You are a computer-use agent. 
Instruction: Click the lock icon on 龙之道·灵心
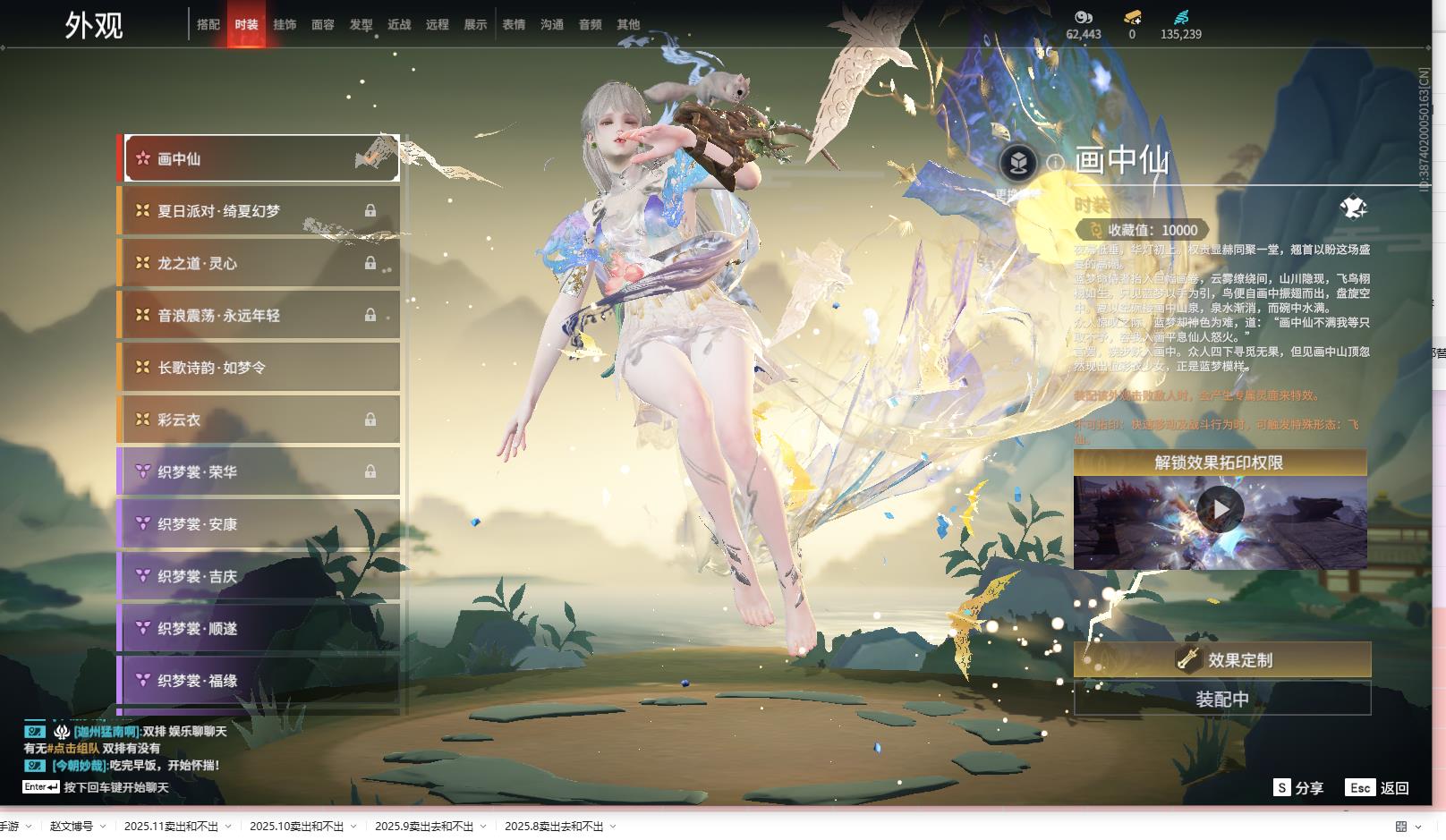pos(370,263)
